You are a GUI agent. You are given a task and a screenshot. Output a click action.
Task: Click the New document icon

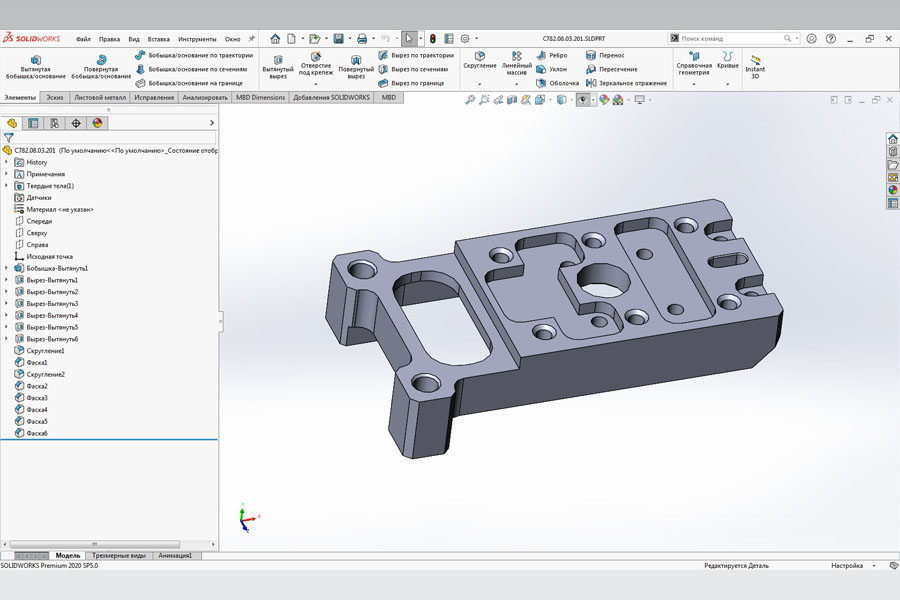(292, 38)
